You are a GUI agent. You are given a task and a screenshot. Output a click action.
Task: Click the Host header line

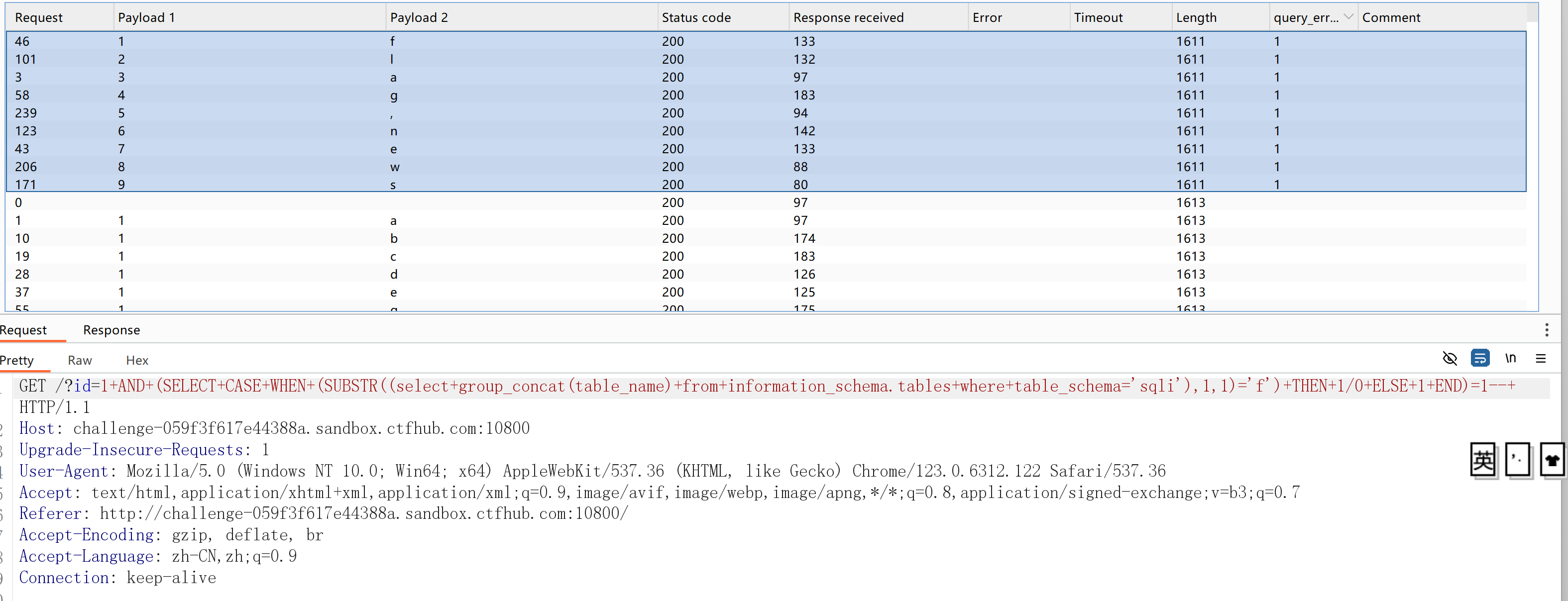point(274,428)
